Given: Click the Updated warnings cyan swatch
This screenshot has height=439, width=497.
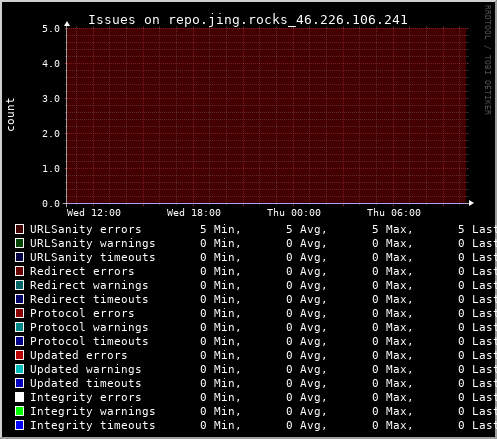Looking at the screenshot, I should (19, 369).
